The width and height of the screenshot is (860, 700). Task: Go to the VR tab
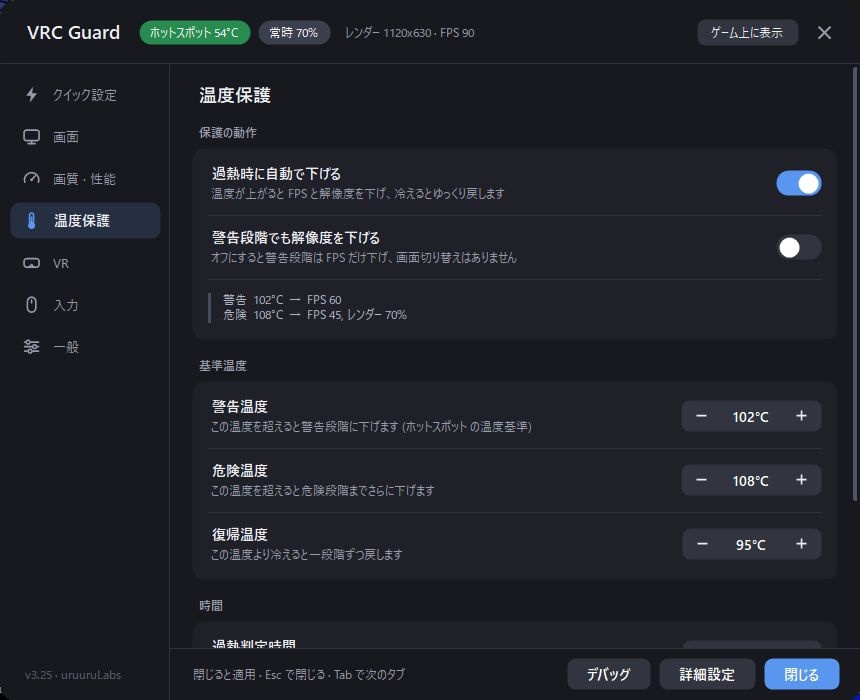[86, 263]
